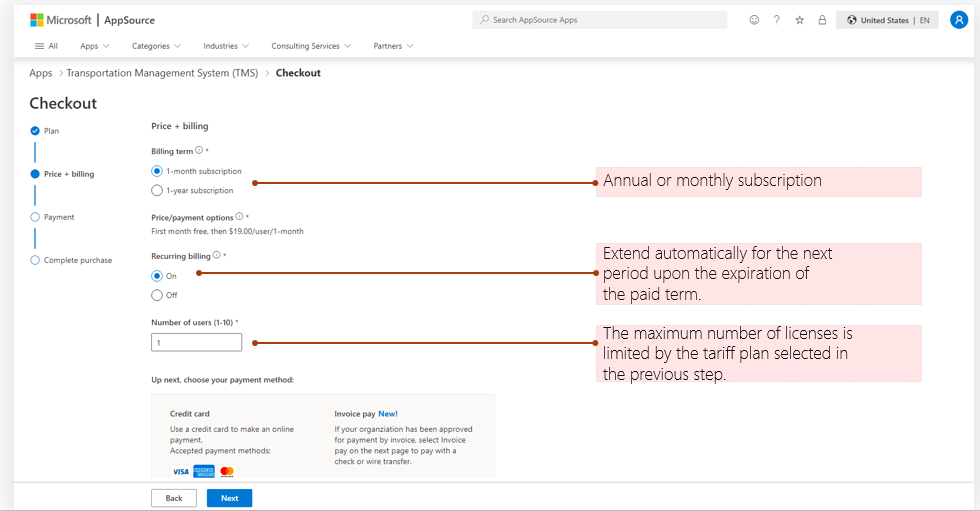Turn recurring billing Off
This screenshot has height=511, width=980.
tap(157, 295)
